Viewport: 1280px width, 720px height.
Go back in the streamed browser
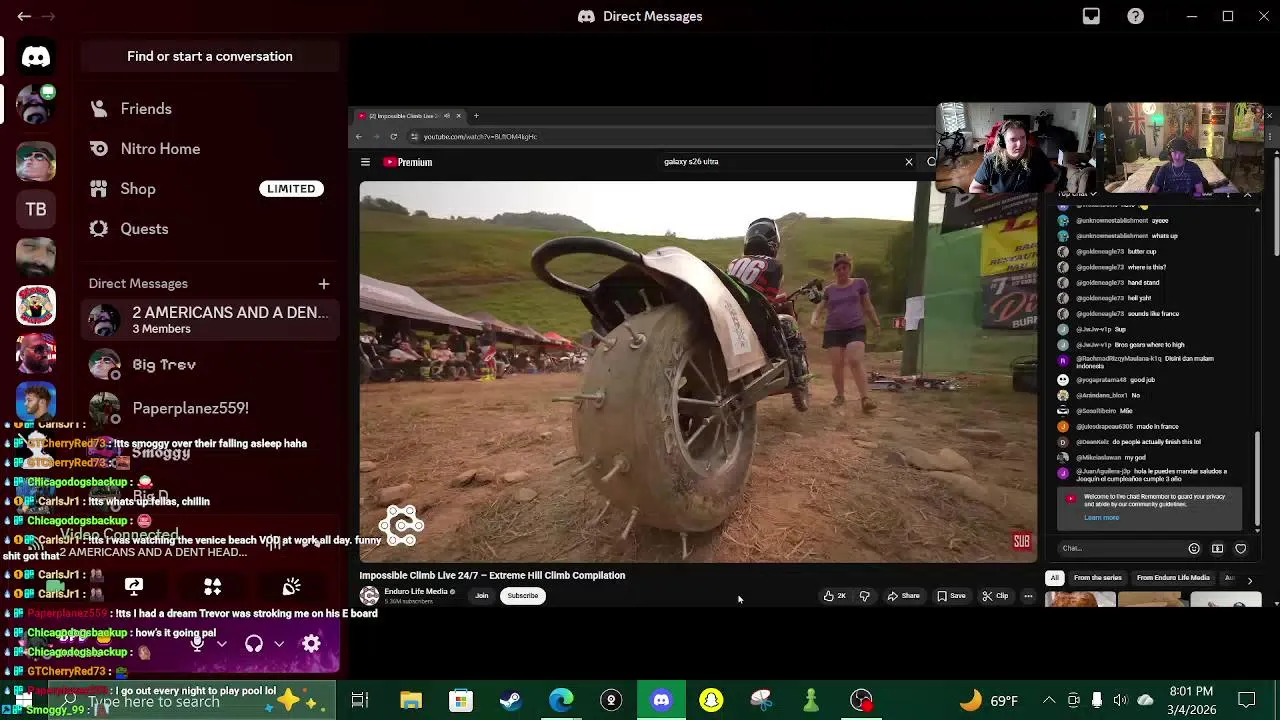[x=359, y=136]
